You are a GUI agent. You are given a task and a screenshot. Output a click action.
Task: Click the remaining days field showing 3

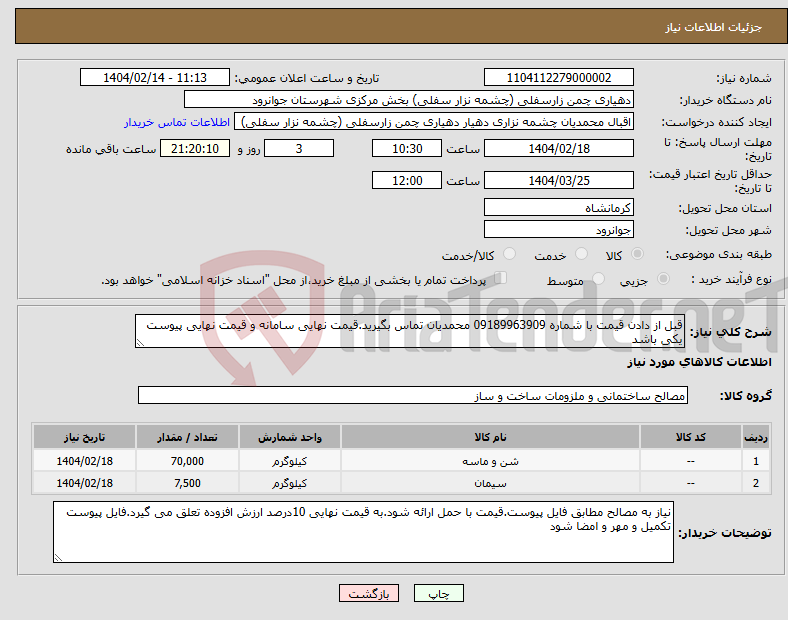[299, 148]
